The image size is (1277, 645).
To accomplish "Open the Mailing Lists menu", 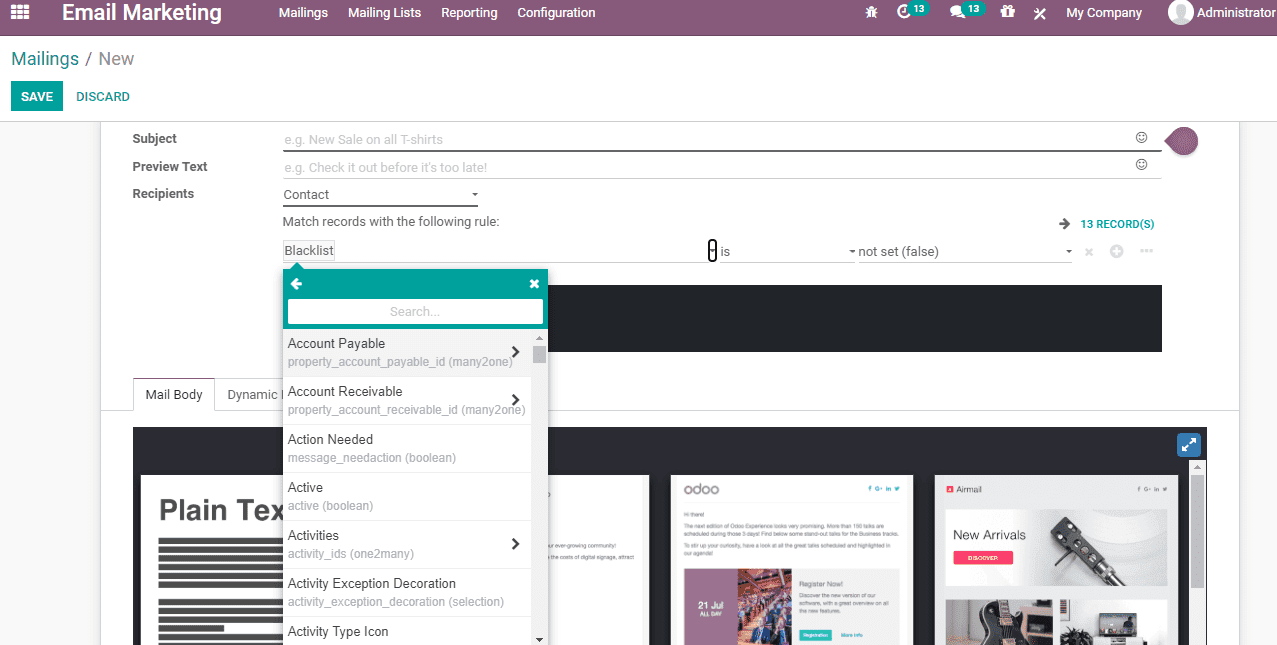I will [384, 13].
